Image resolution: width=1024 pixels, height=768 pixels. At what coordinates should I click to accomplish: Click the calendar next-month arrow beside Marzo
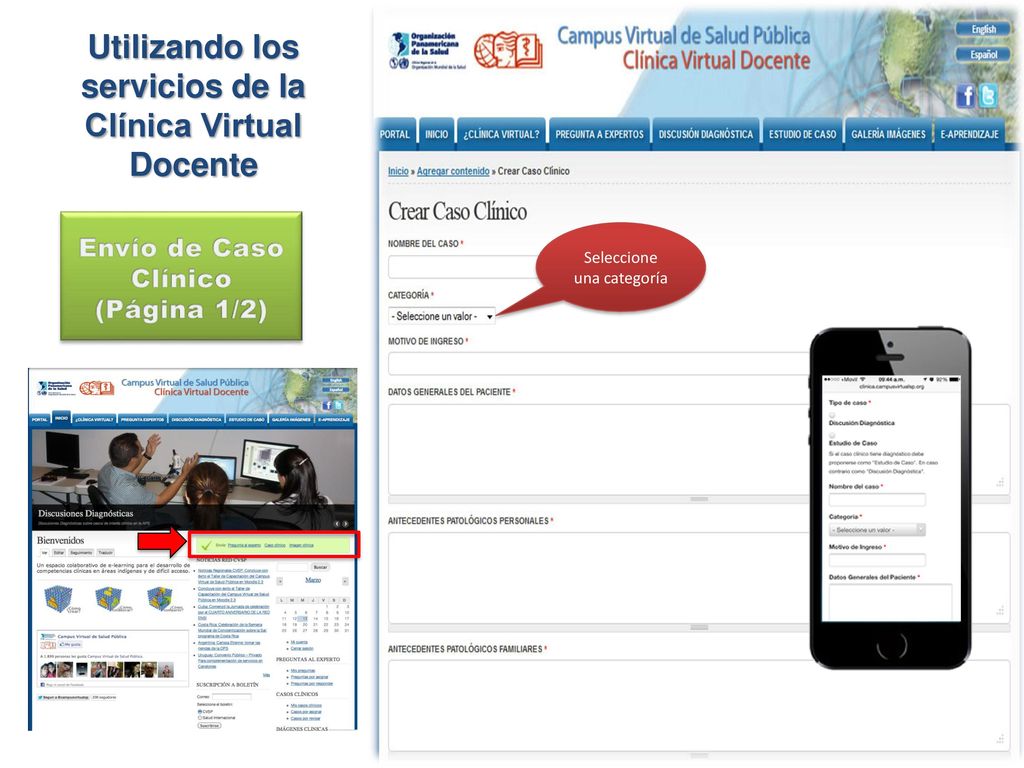[345, 581]
